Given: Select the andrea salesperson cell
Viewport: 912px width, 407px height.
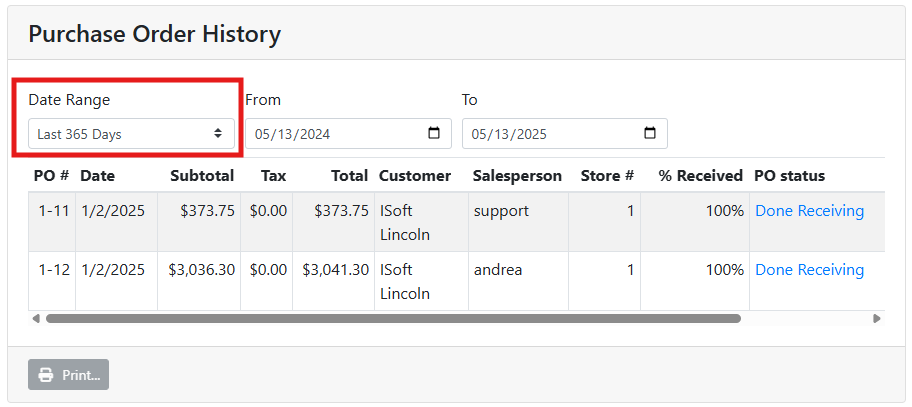Looking at the screenshot, I should tap(498, 270).
